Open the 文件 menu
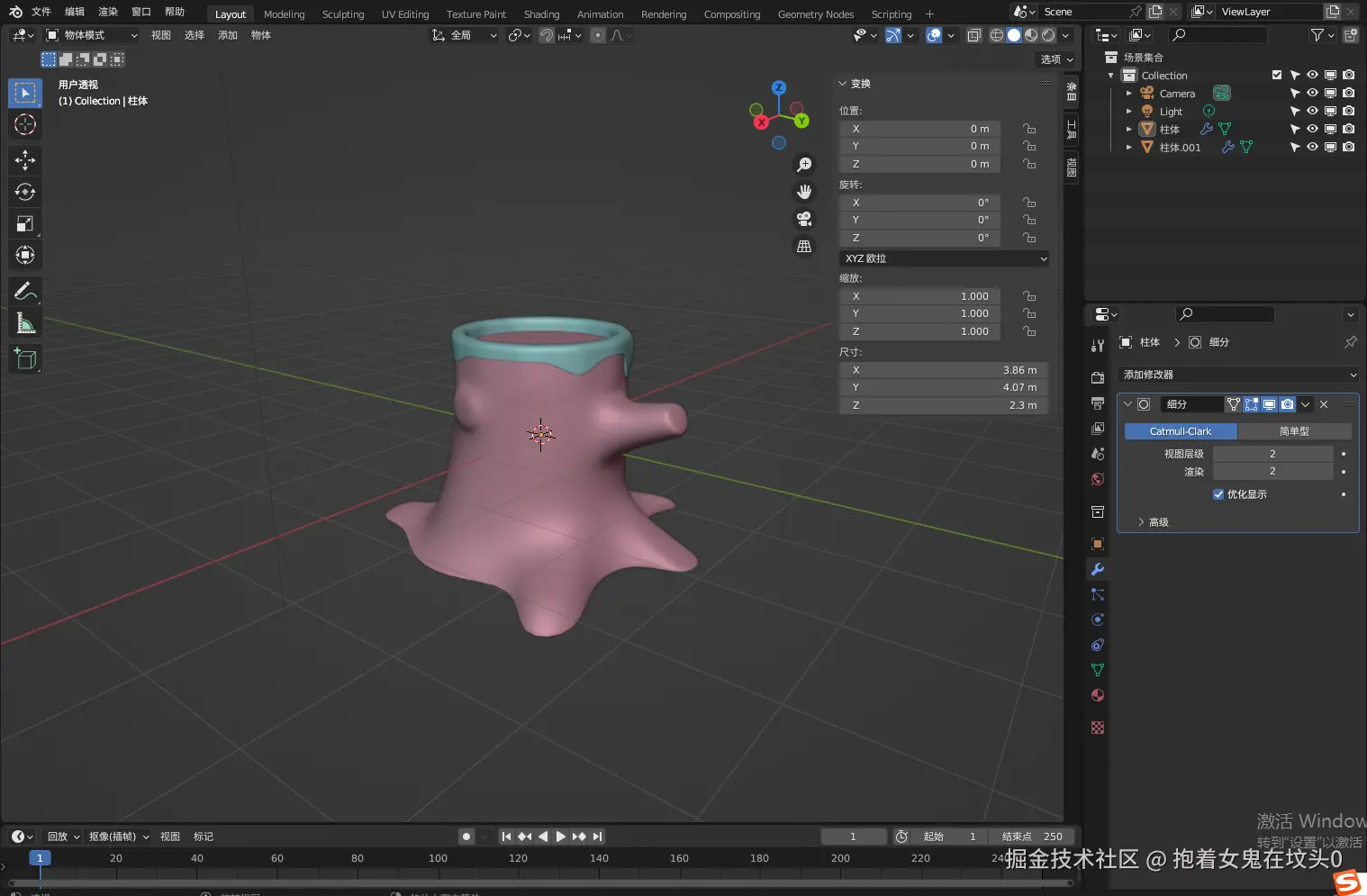The width and height of the screenshot is (1367, 896). (41, 12)
